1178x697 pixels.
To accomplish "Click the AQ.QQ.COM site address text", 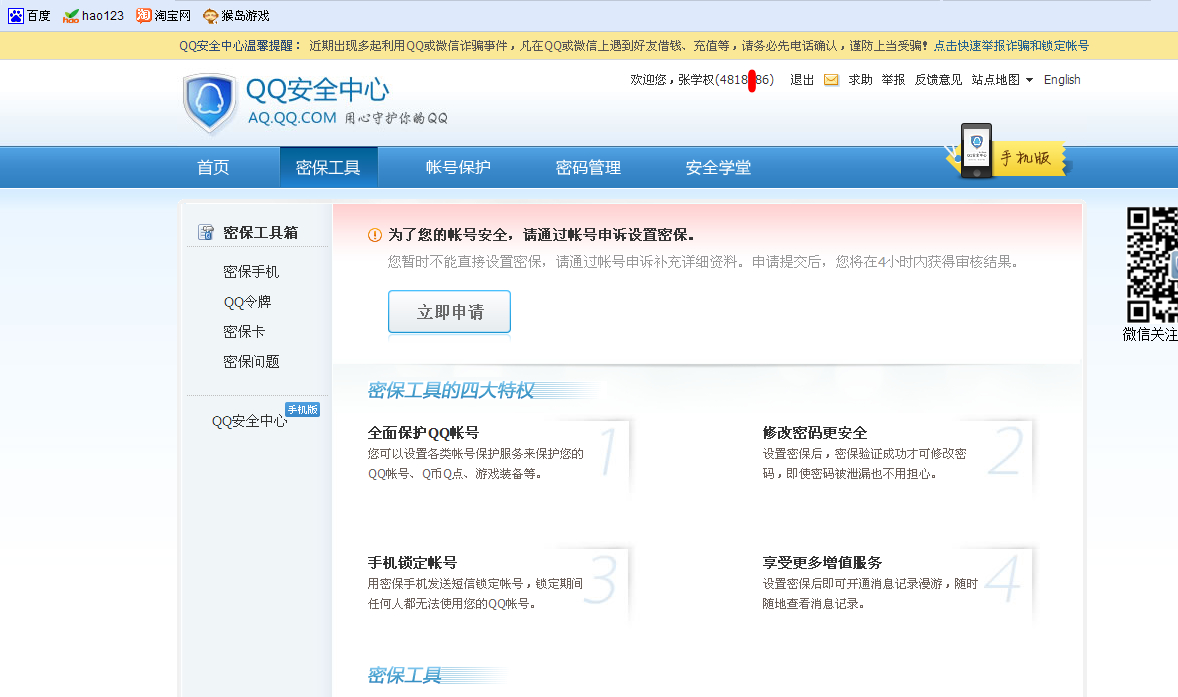I will pos(292,118).
